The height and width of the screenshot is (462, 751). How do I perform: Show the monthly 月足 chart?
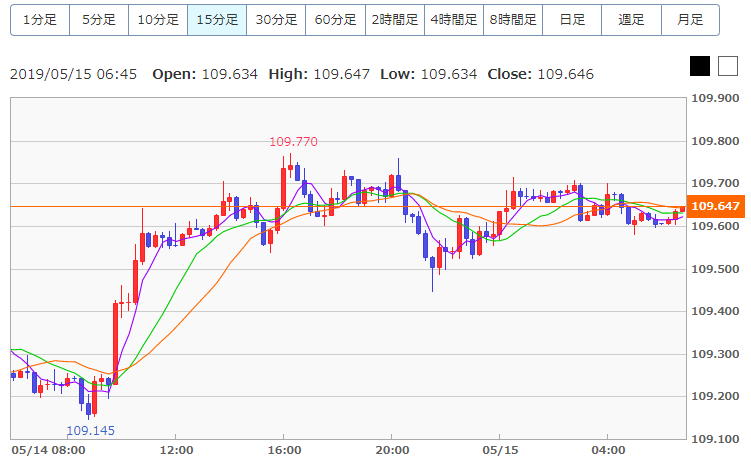[x=690, y=20]
